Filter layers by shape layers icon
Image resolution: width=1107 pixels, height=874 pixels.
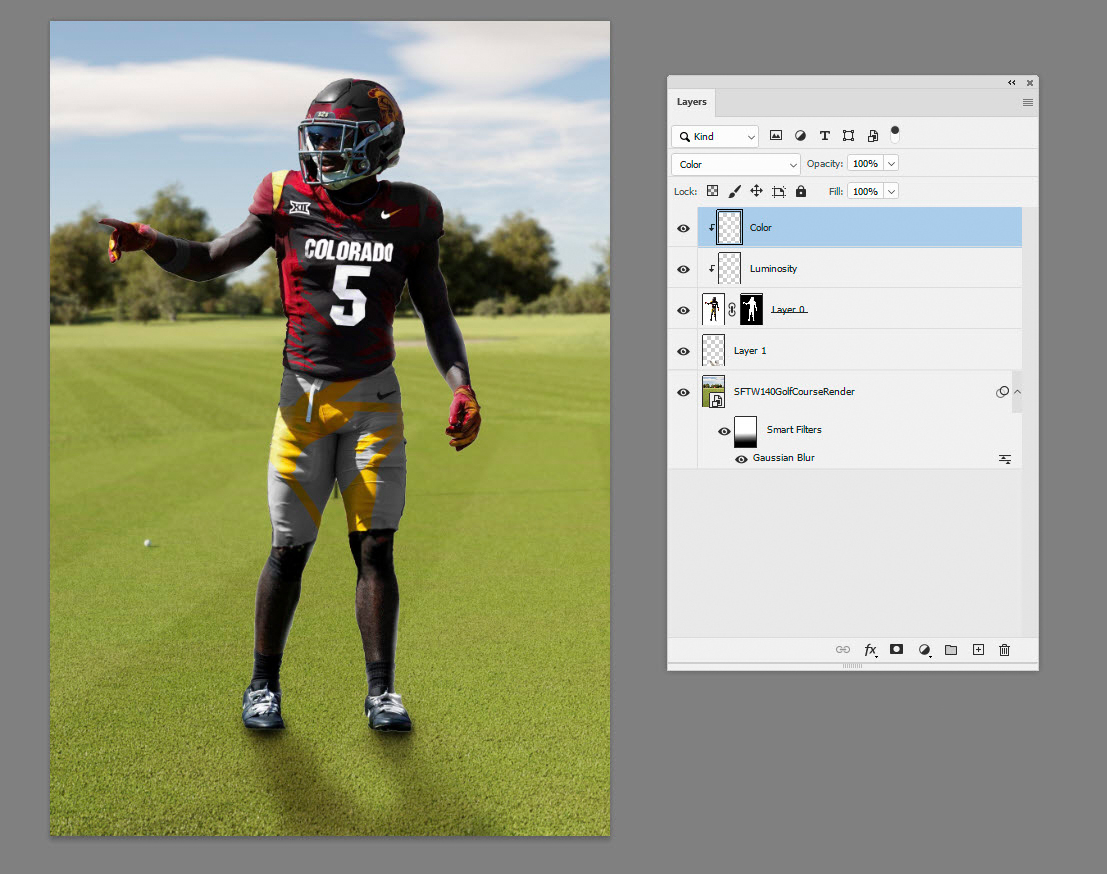click(849, 136)
